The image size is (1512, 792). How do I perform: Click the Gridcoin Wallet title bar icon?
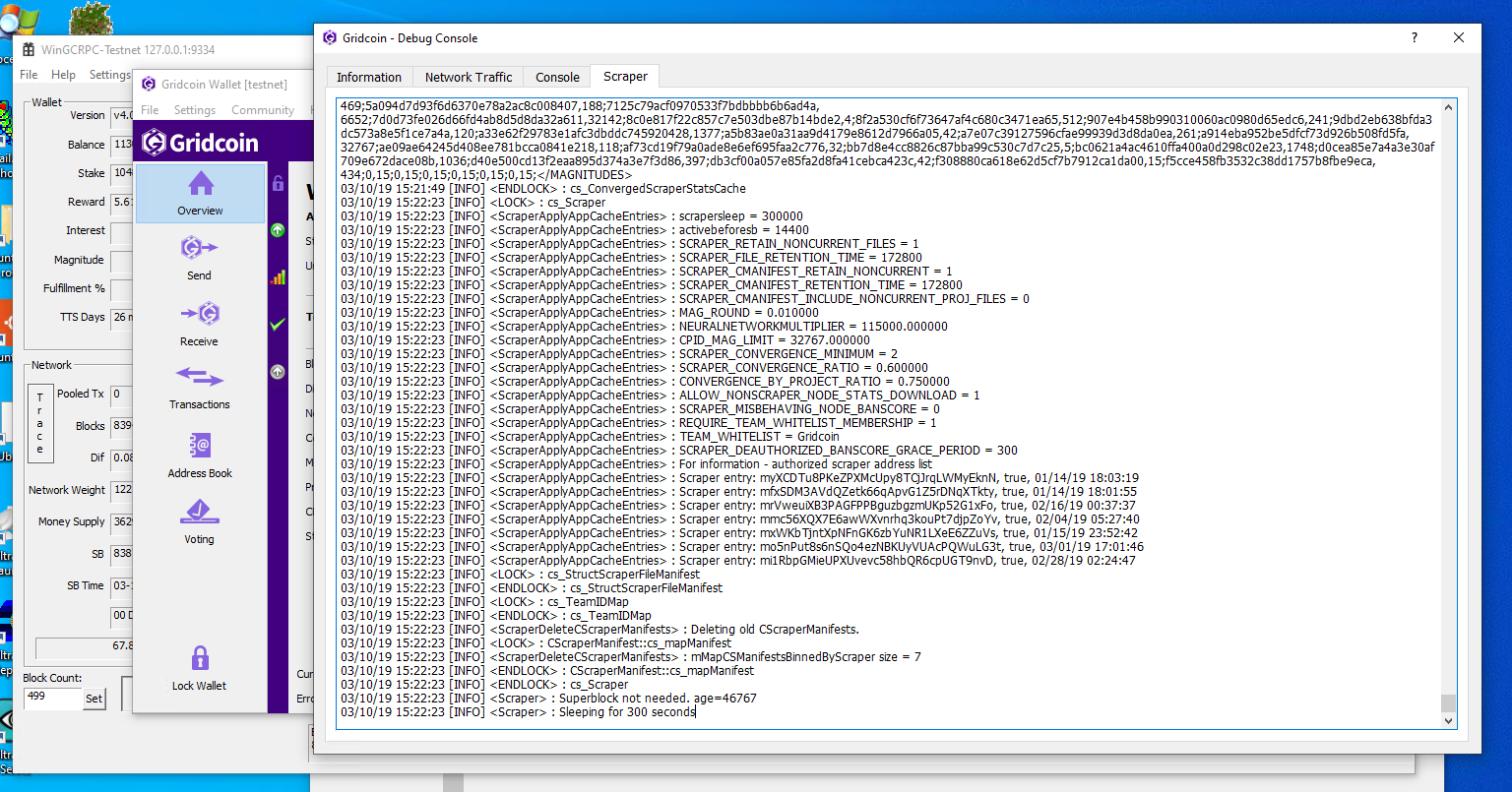coord(149,85)
